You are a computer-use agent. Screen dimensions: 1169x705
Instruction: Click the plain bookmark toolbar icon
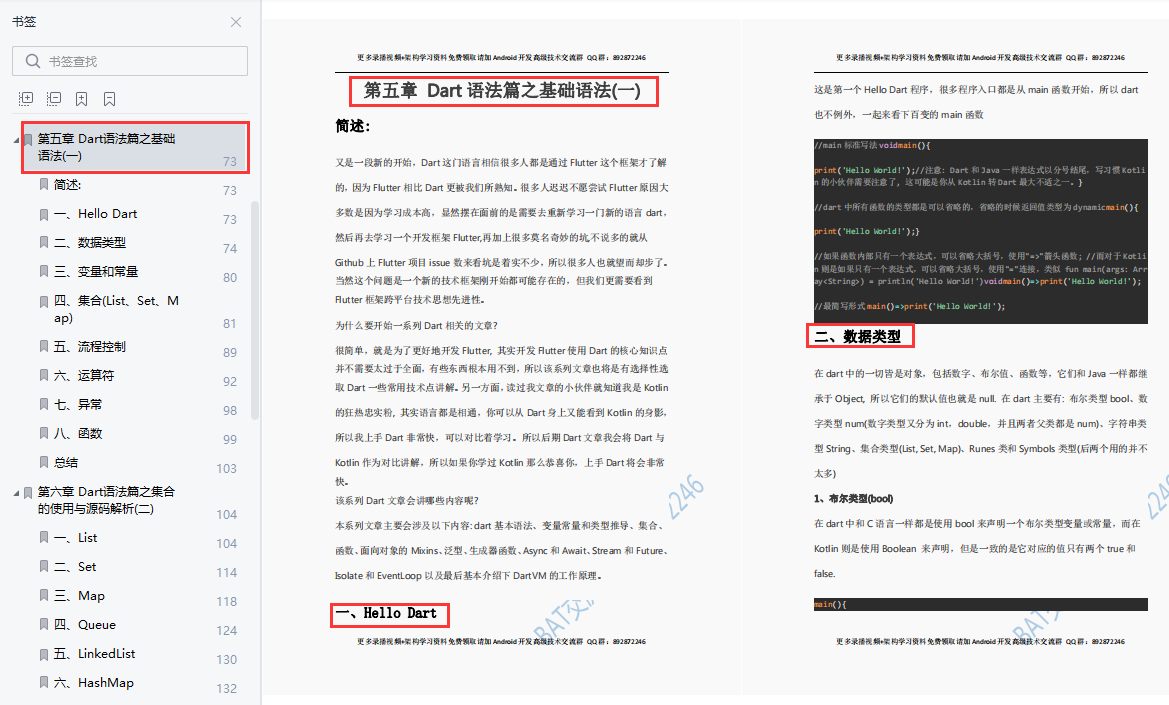[x=109, y=98]
